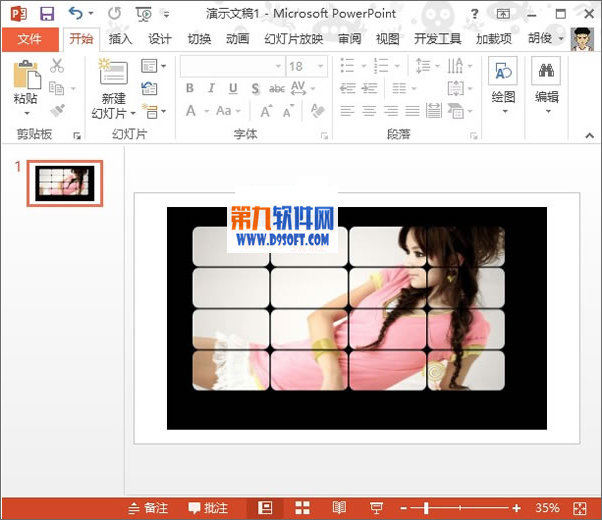Undo the last action
The width and height of the screenshot is (602, 520).
click(x=75, y=14)
